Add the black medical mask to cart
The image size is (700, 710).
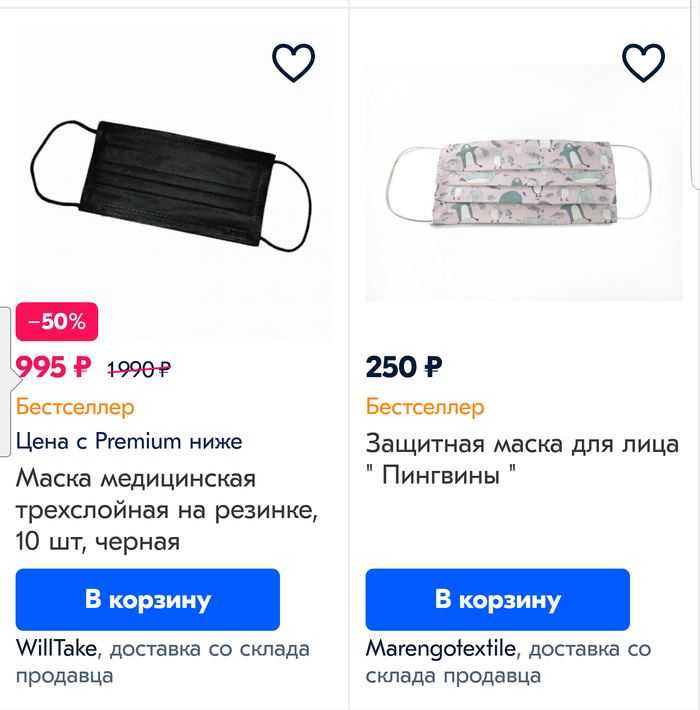[x=148, y=599]
